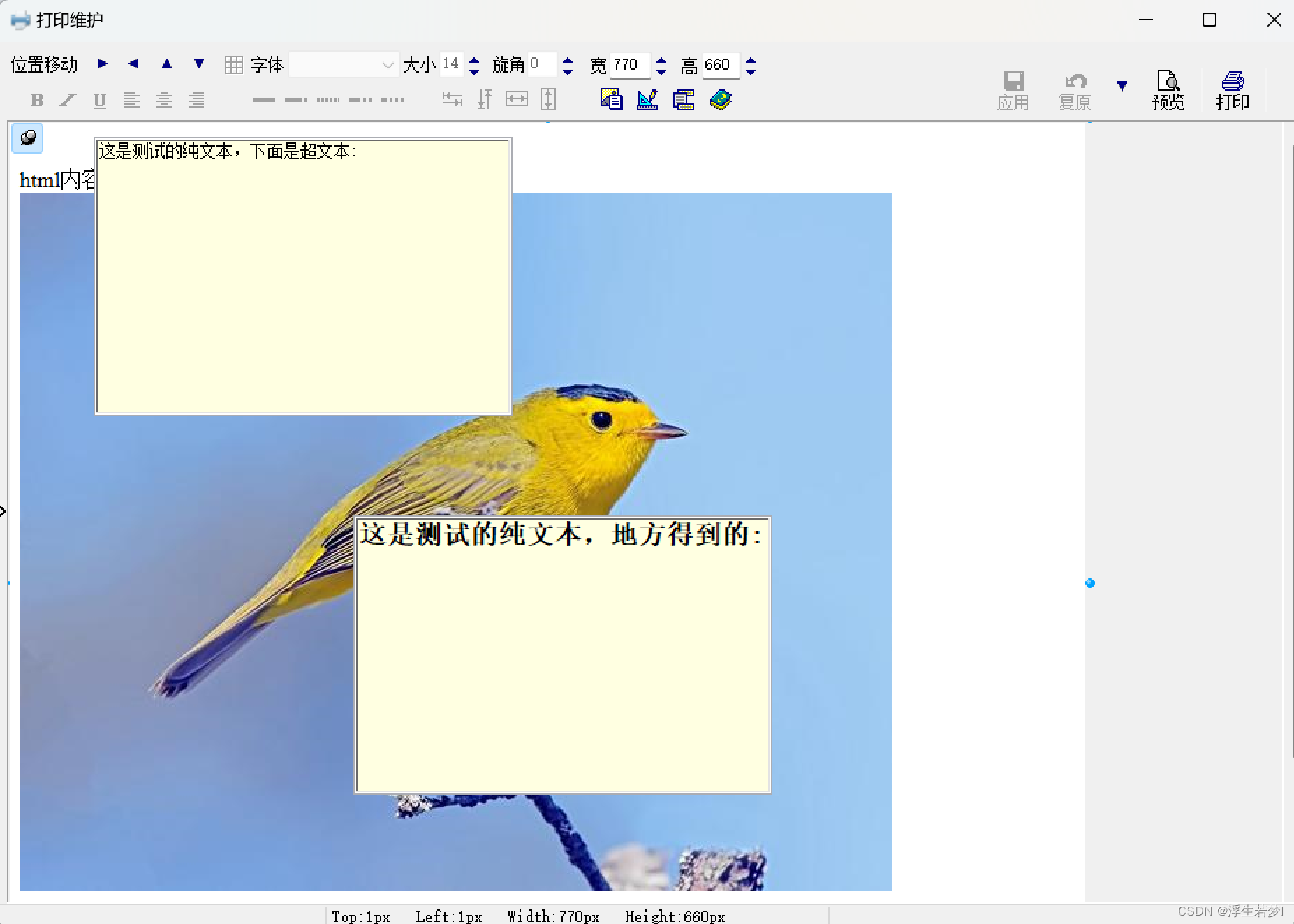Click the equal height icon
This screenshot has width=1294, height=924.
tap(548, 99)
